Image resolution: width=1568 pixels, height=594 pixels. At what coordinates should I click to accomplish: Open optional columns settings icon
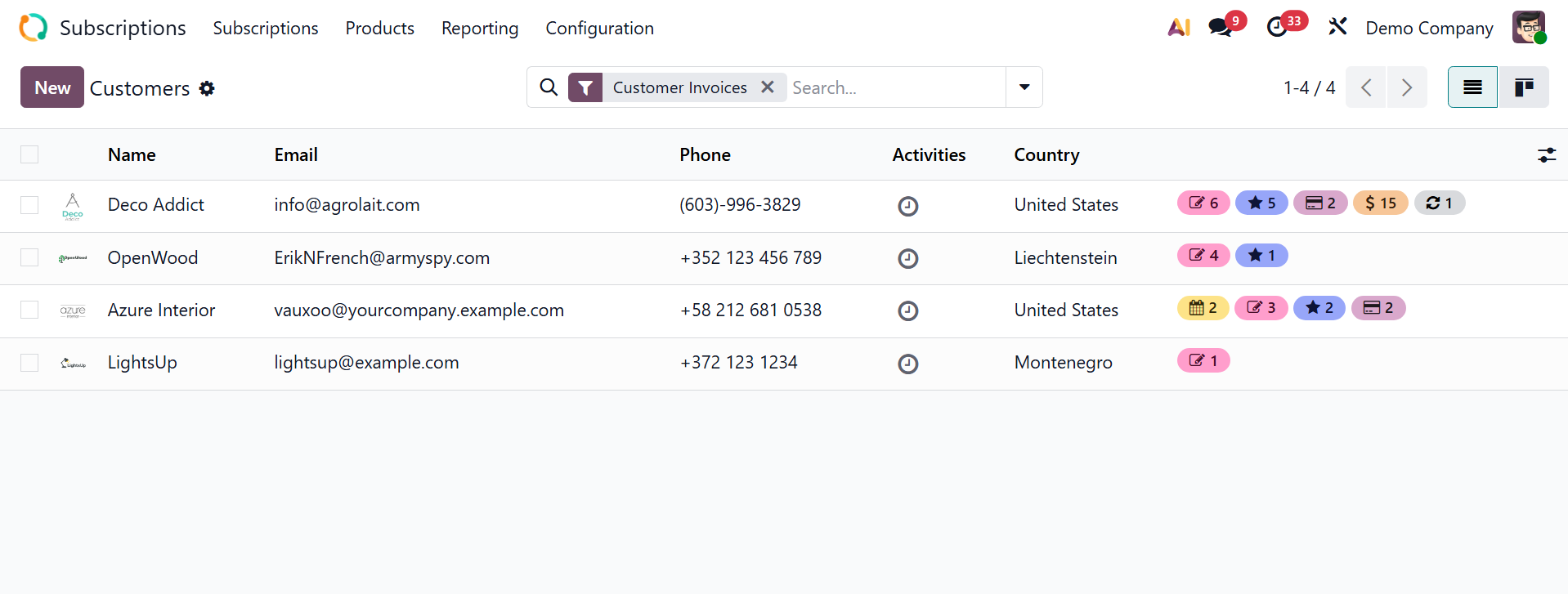point(1546,154)
